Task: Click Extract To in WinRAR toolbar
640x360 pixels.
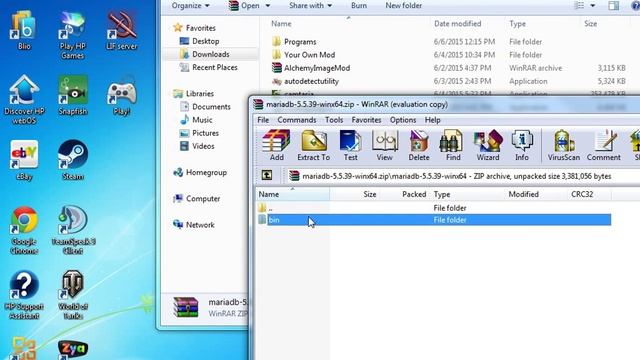Action: (x=313, y=146)
